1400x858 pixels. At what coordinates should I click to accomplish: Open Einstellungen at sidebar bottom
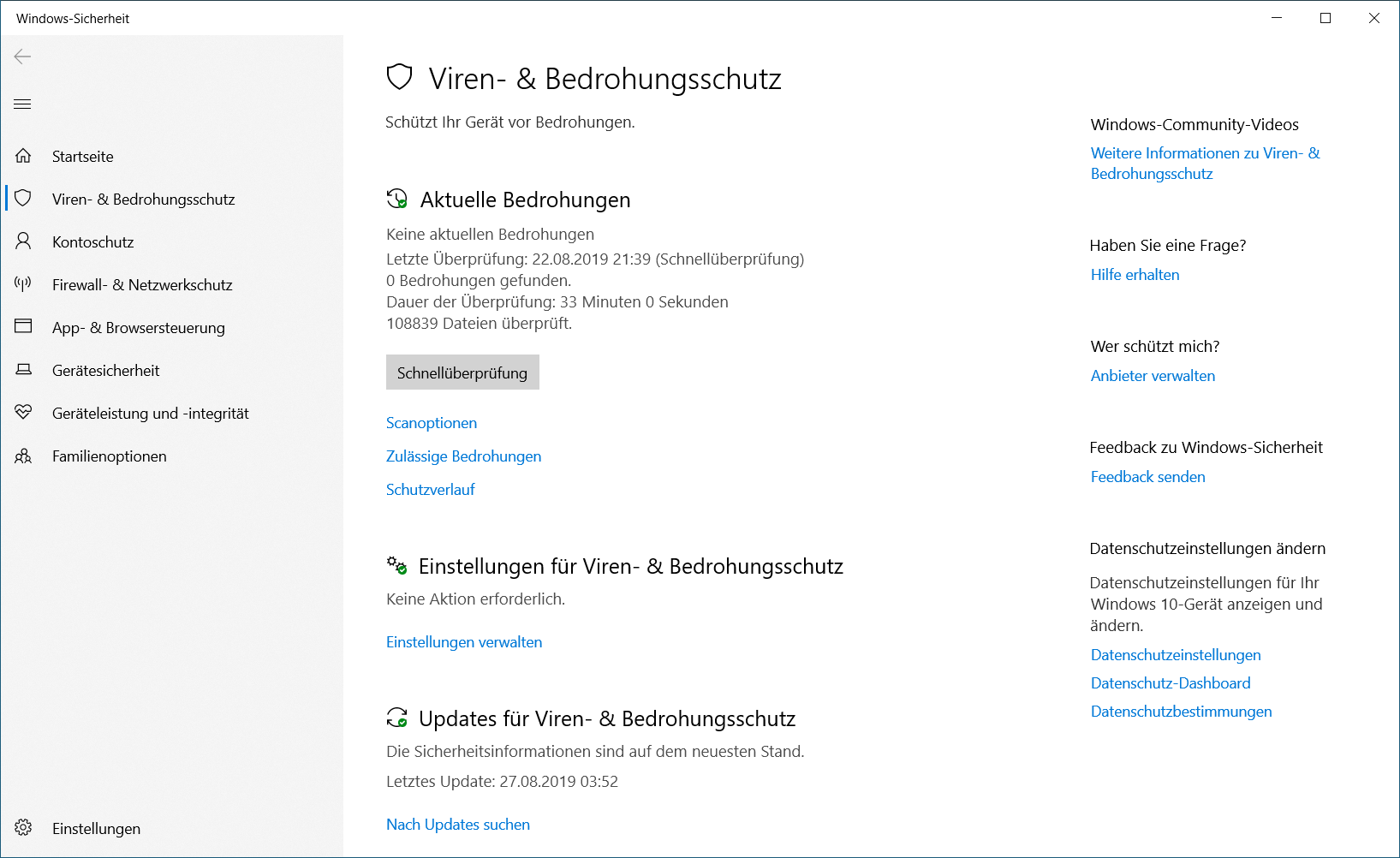click(171, 828)
